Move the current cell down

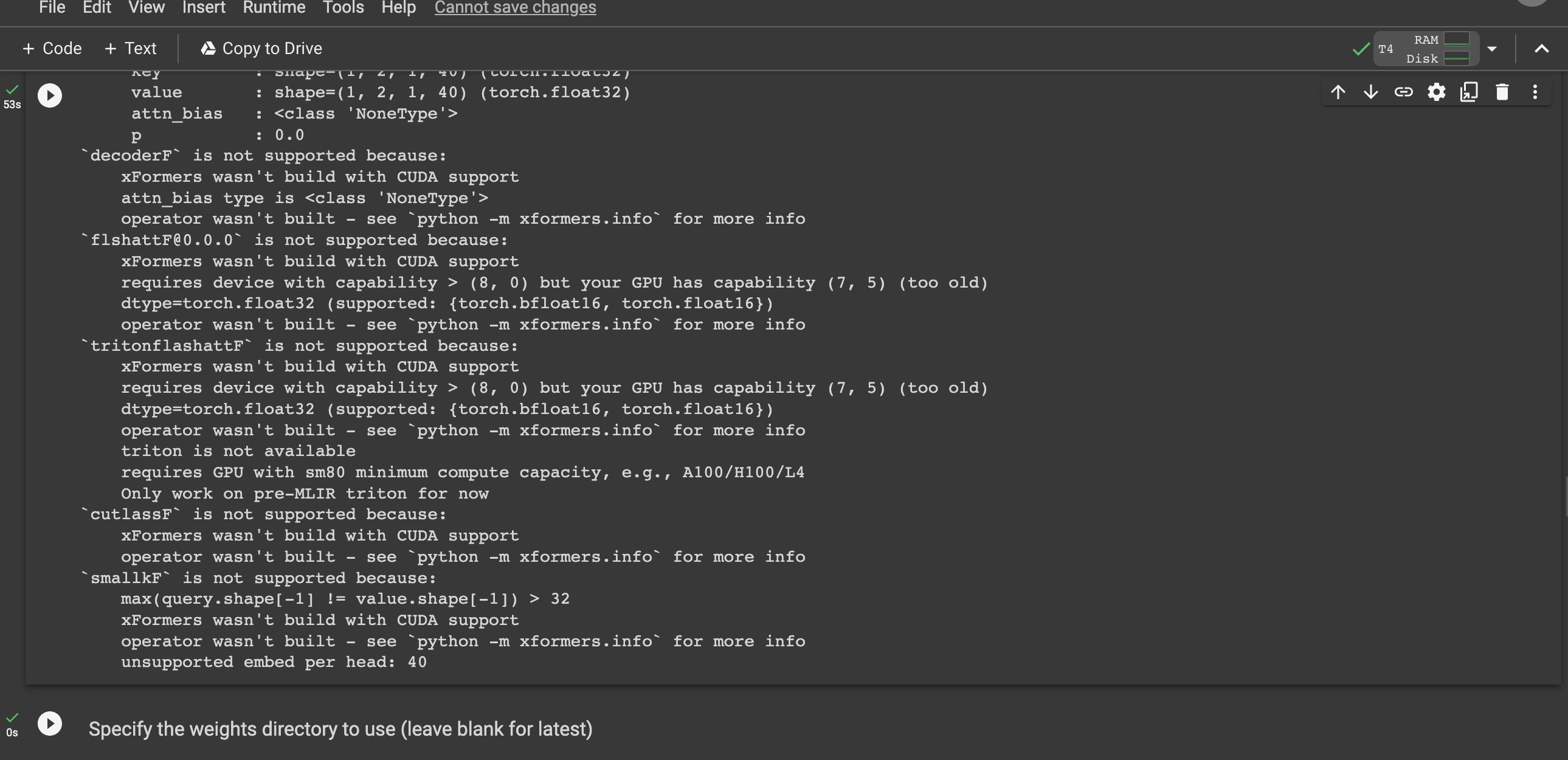coord(1370,92)
